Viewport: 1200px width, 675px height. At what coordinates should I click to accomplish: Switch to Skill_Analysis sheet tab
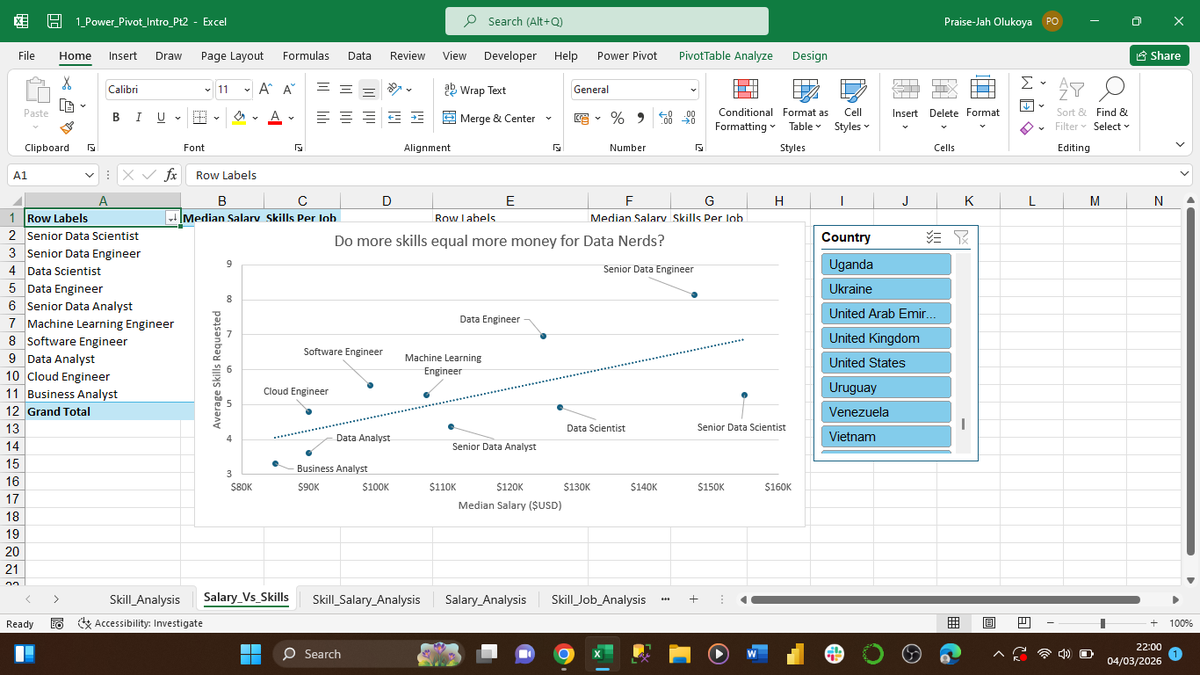[x=144, y=599]
